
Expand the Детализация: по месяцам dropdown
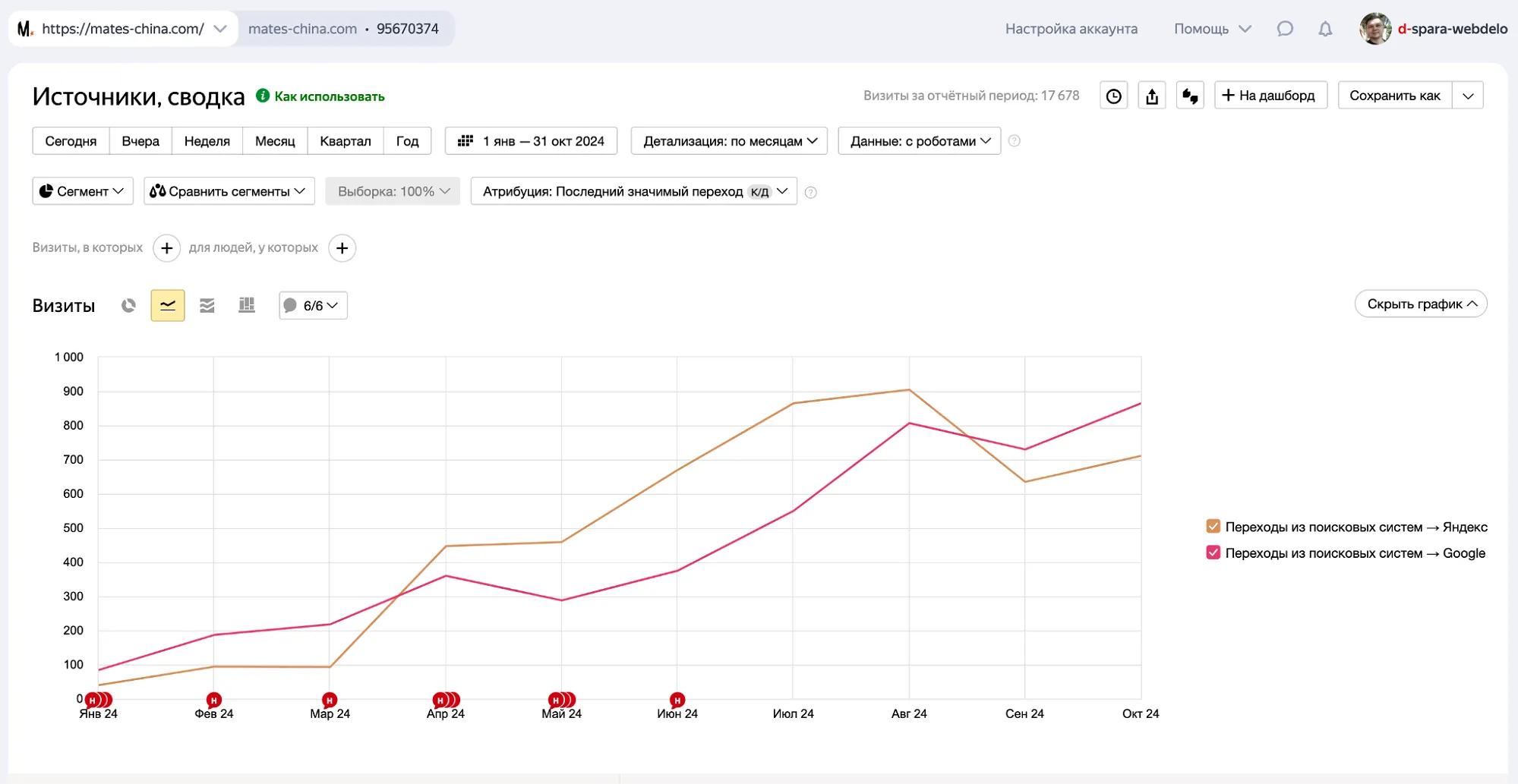click(729, 141)
